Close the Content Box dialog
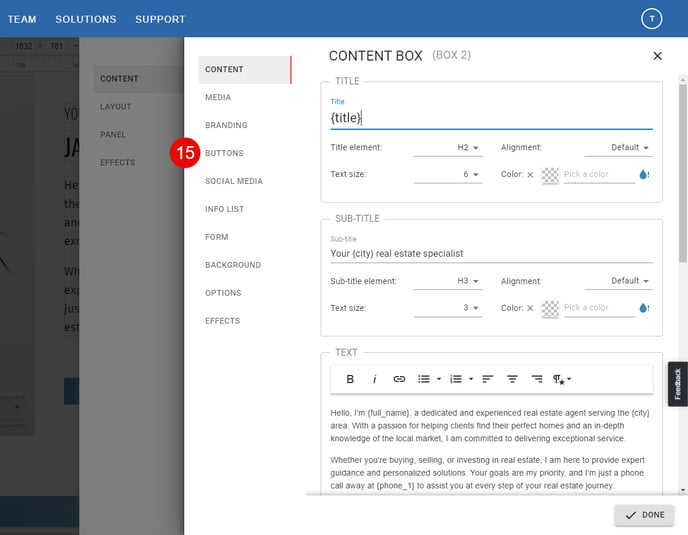Screen dimensions: 688x535 (657, 56)
